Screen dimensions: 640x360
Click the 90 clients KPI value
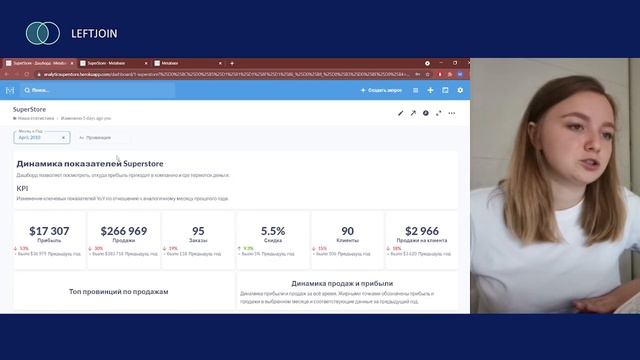(347, 231)
